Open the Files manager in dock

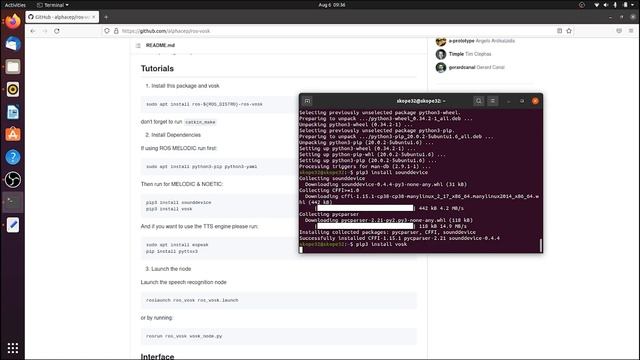click(13, 67)
